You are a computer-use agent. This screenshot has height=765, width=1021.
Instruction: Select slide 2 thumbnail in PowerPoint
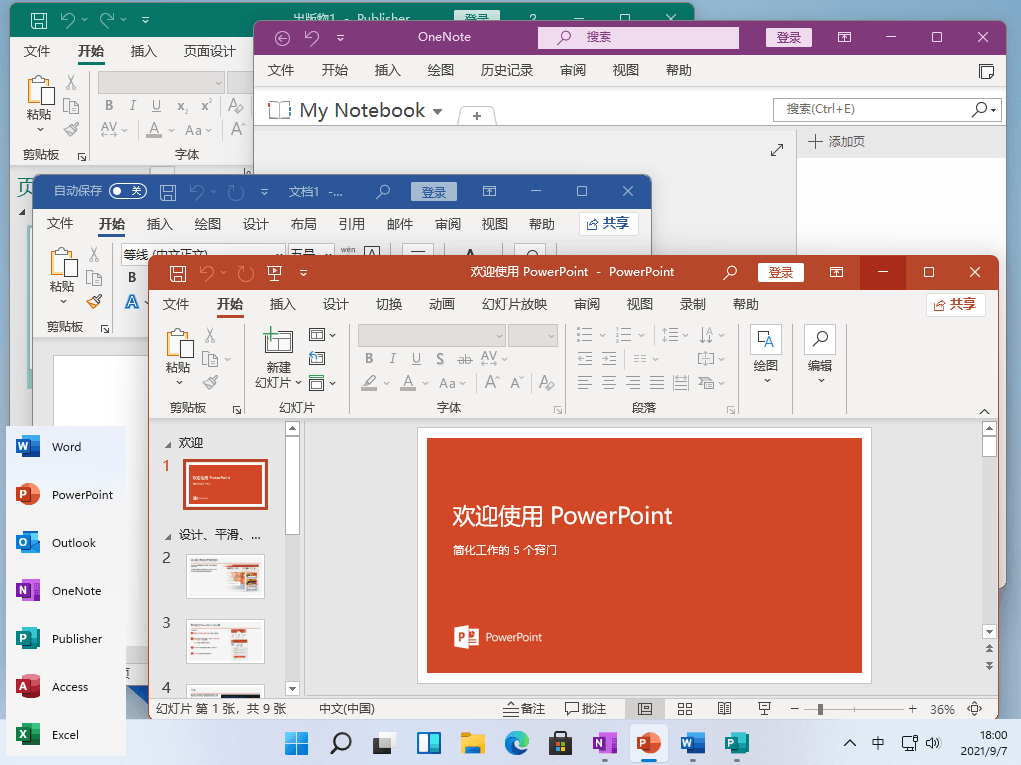pyautogui.click(x=225, y=576)
